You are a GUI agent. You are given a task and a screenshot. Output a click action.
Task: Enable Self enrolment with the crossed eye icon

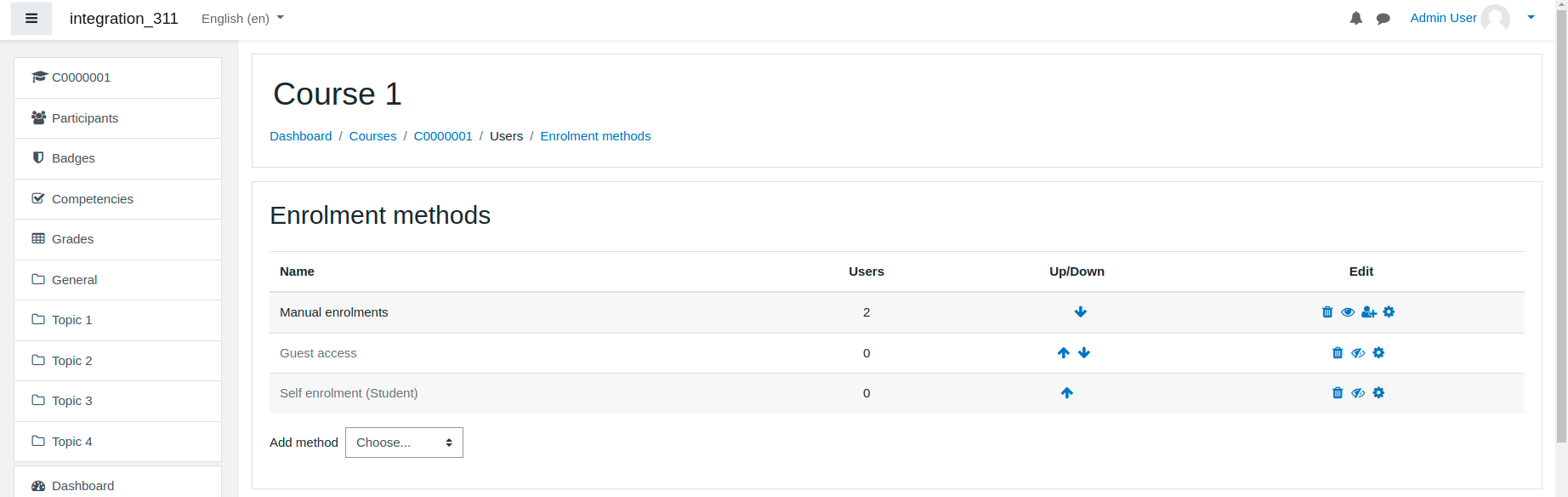pyautogui.click(x=1358, y=393)
